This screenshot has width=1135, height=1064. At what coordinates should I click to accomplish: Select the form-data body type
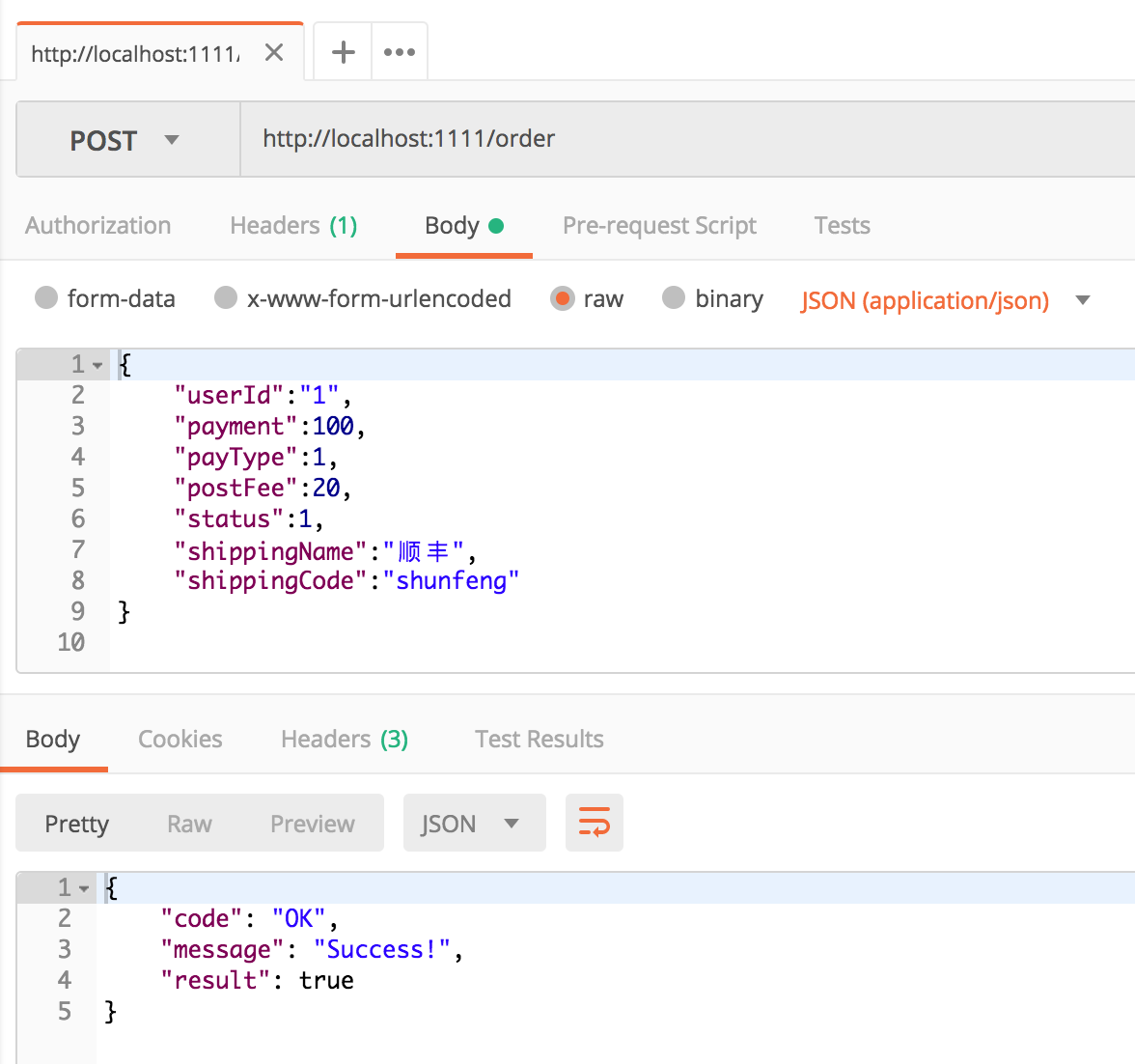coord(45,299)
